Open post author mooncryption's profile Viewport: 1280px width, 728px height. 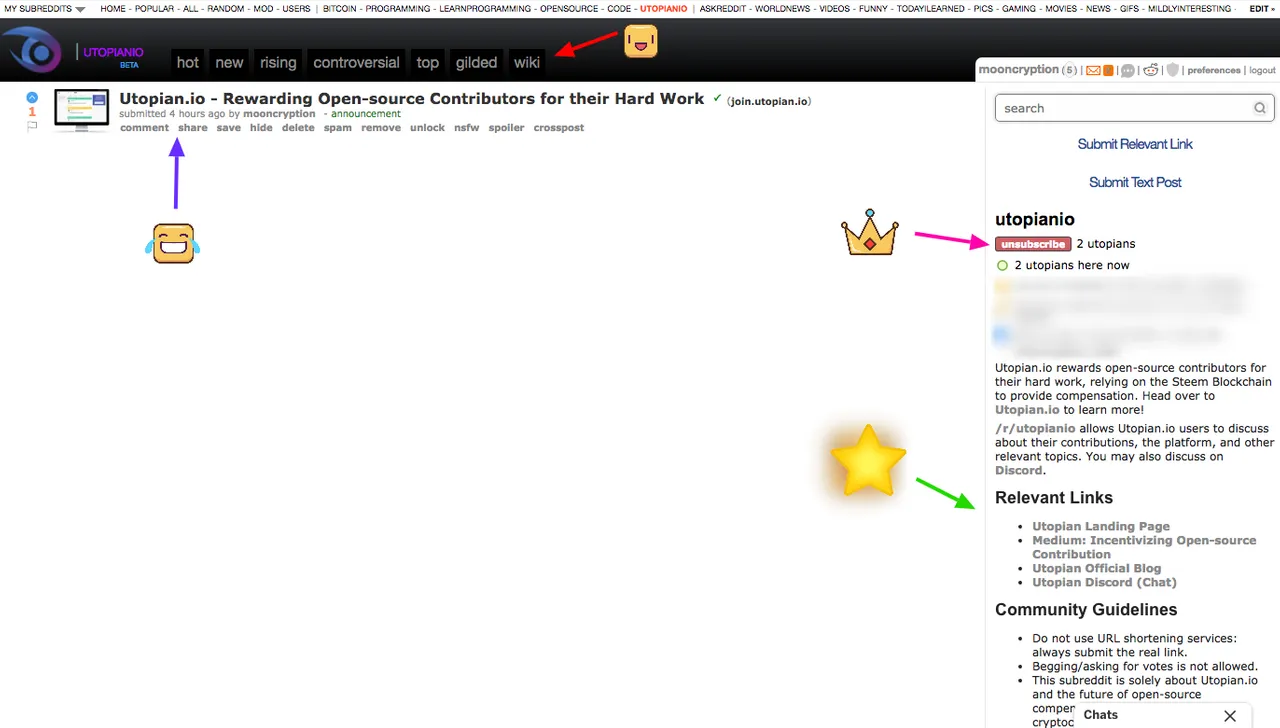pyautogui.click(x=279, y=114)
